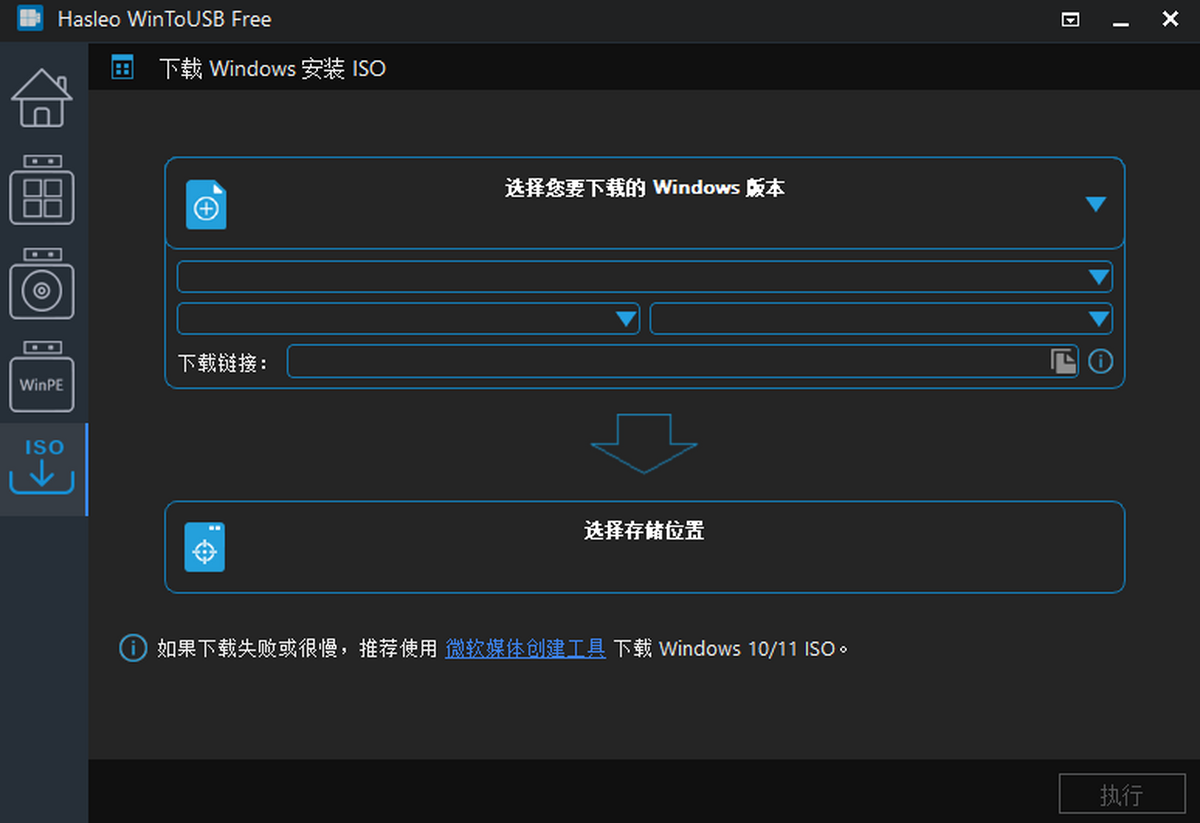Open the lower-right half-width dropdown
Screen dimensions: 1200x823
(x=880, y=319)
